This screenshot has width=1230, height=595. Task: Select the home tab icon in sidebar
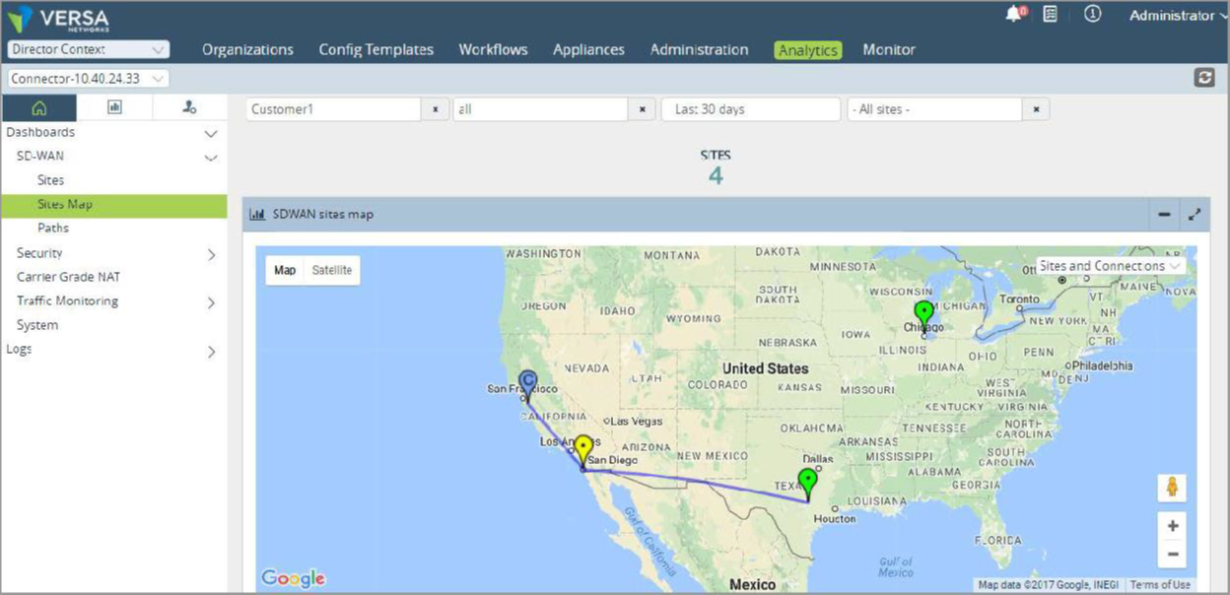39,108
